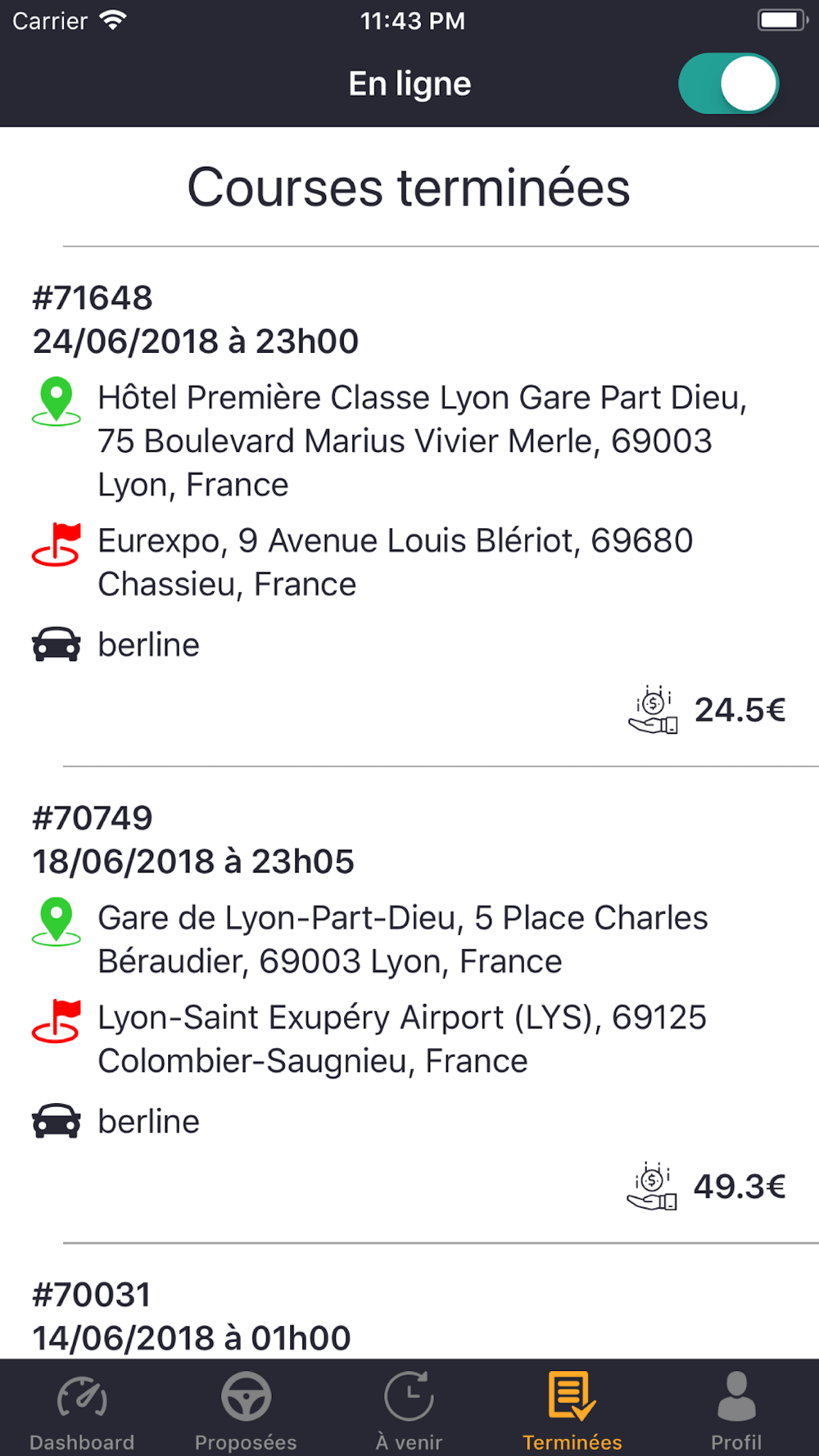819x1456 pixels.
Task: Tap green pickup pin for ride #71648
Action: 57,401
